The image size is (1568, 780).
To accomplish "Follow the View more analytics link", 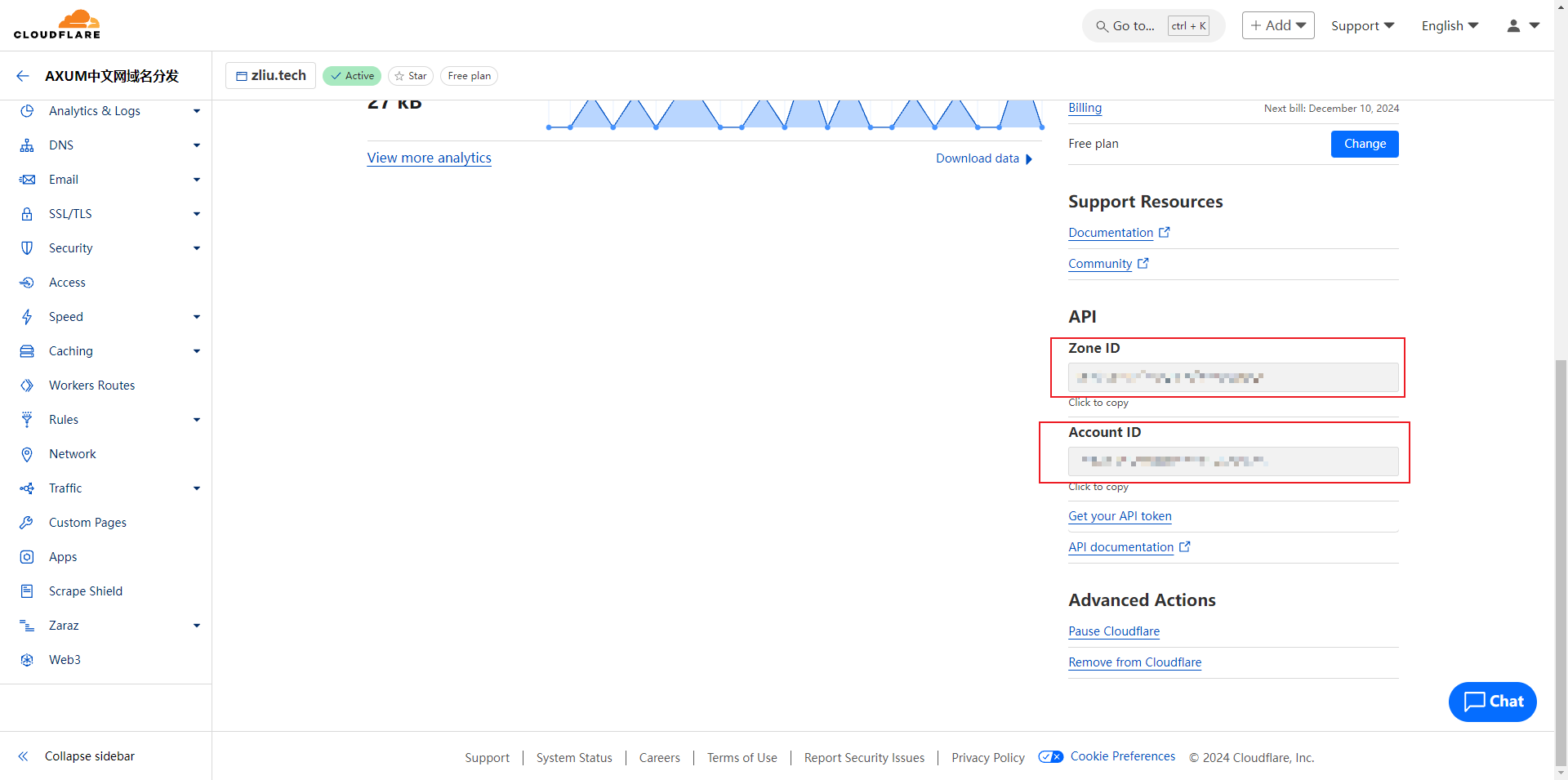I will click(x=430, y=158).
